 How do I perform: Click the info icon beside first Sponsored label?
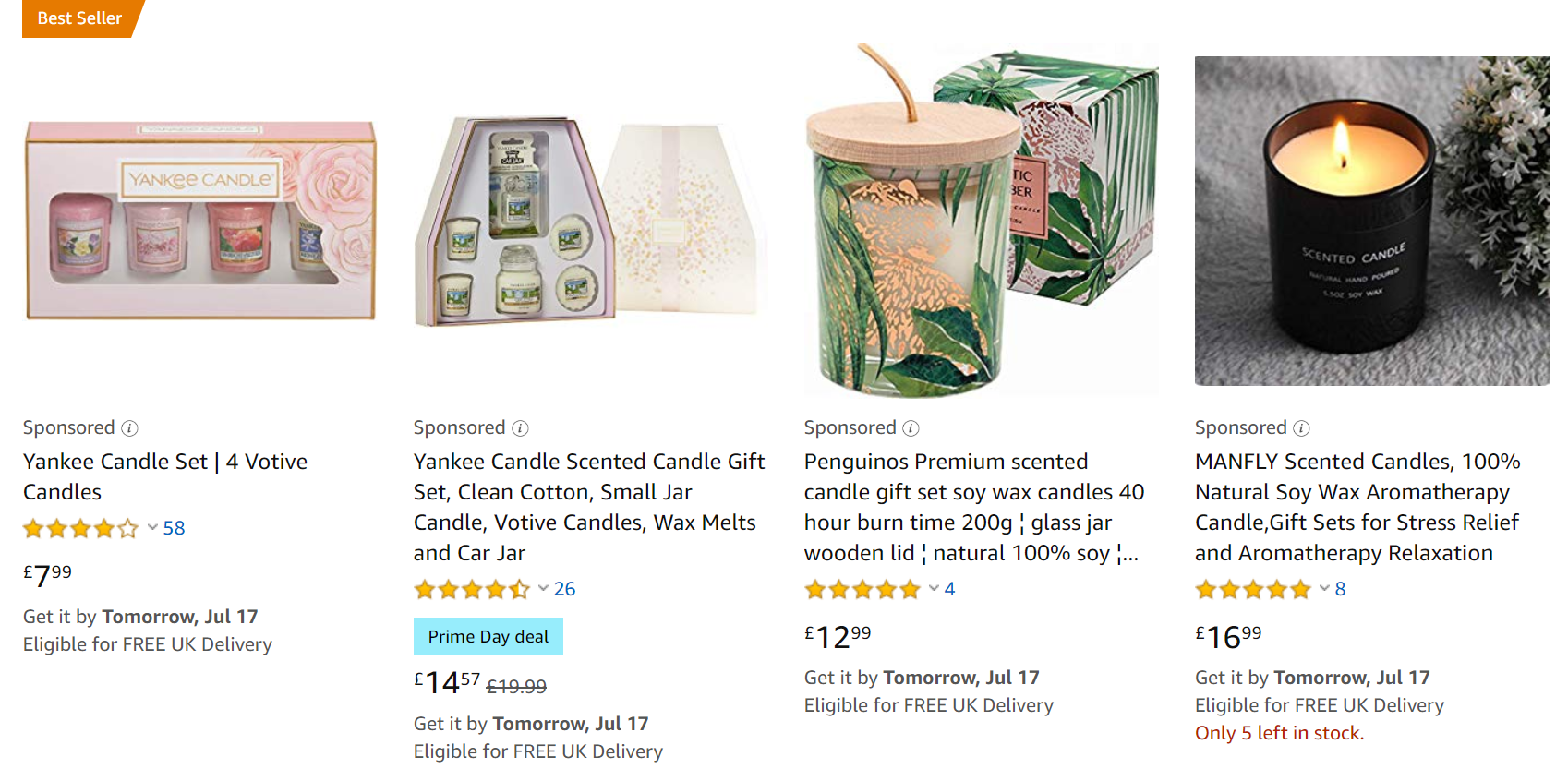(129, 428)
